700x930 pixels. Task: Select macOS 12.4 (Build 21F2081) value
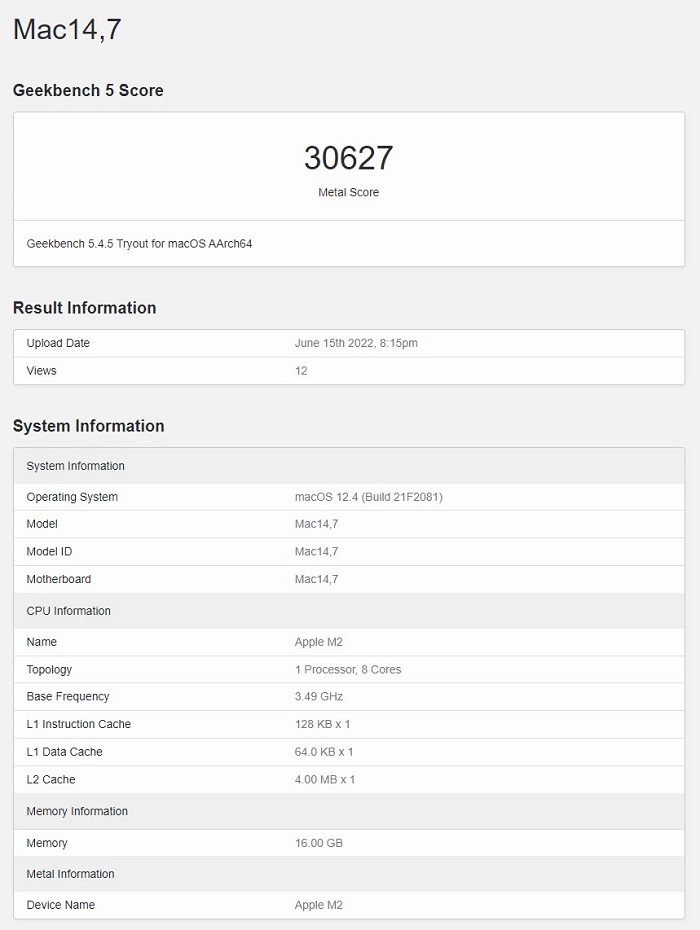369,497
